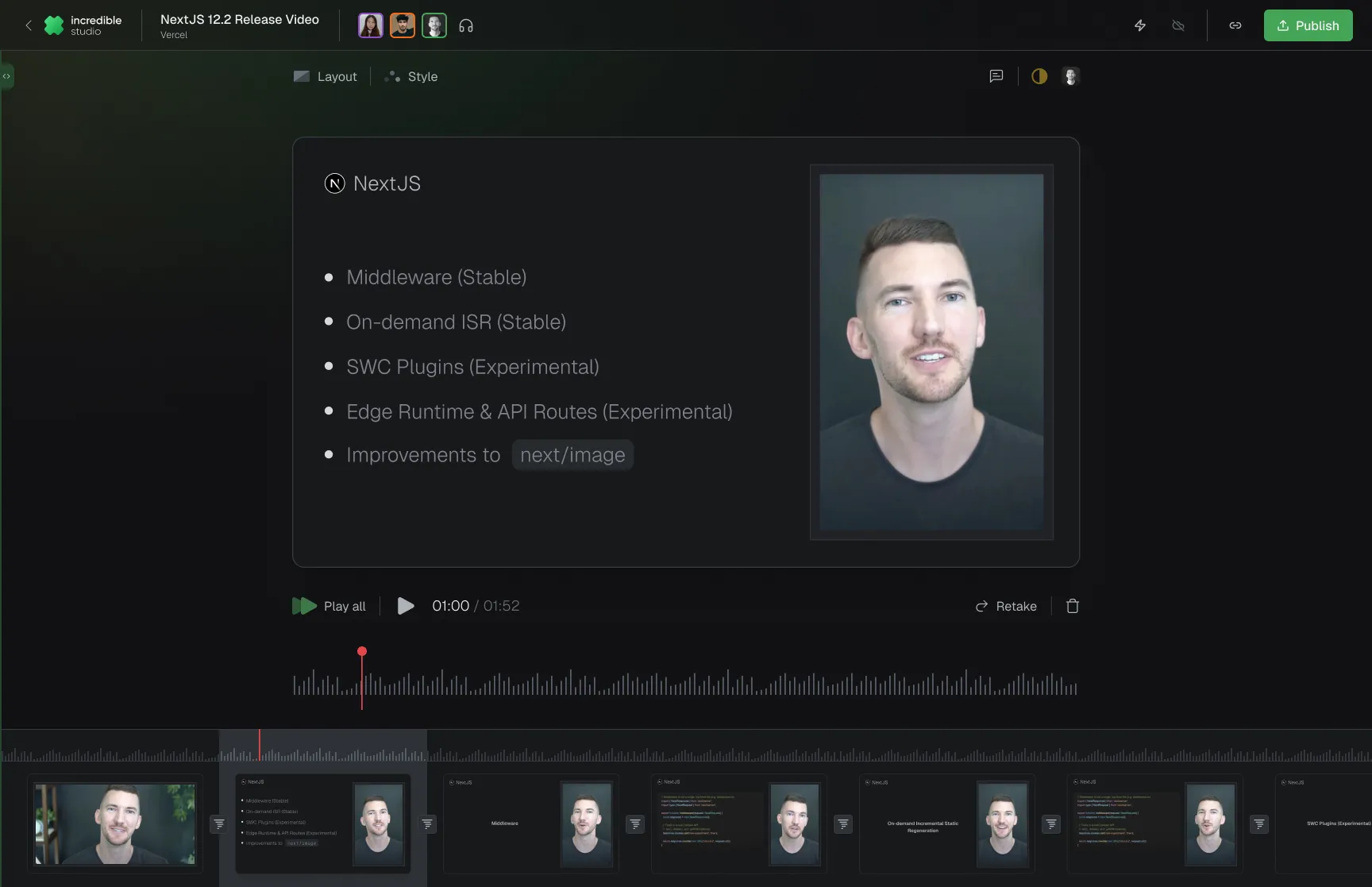Click the lightning bolt icon
The height and width of the screenshot is (887, 1372).
[x=1139, y=26]
